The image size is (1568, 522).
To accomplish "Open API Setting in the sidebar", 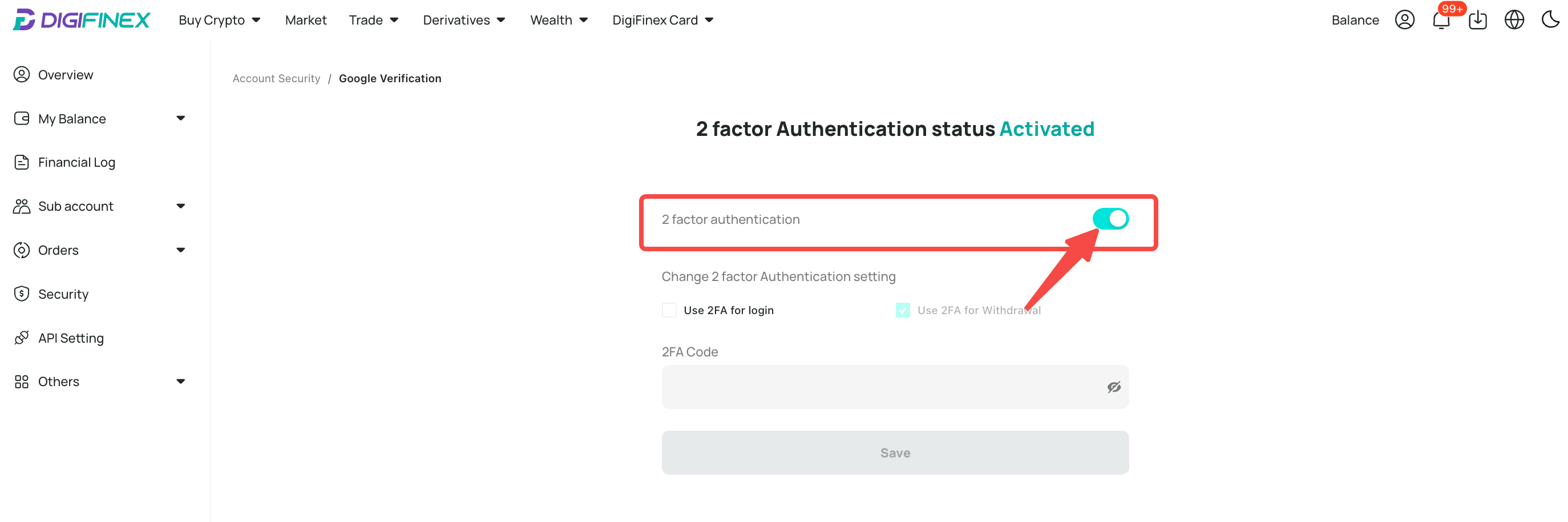I will [x=71, y=338].
